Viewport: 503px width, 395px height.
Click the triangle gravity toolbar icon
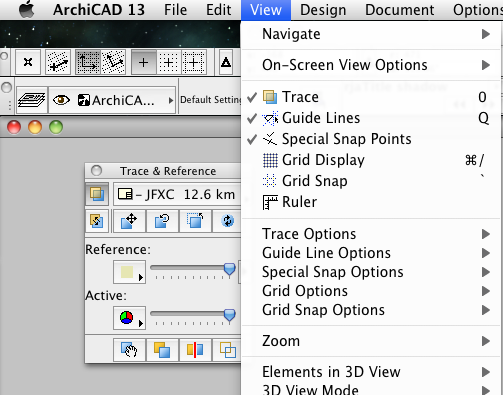coord(226,62)
